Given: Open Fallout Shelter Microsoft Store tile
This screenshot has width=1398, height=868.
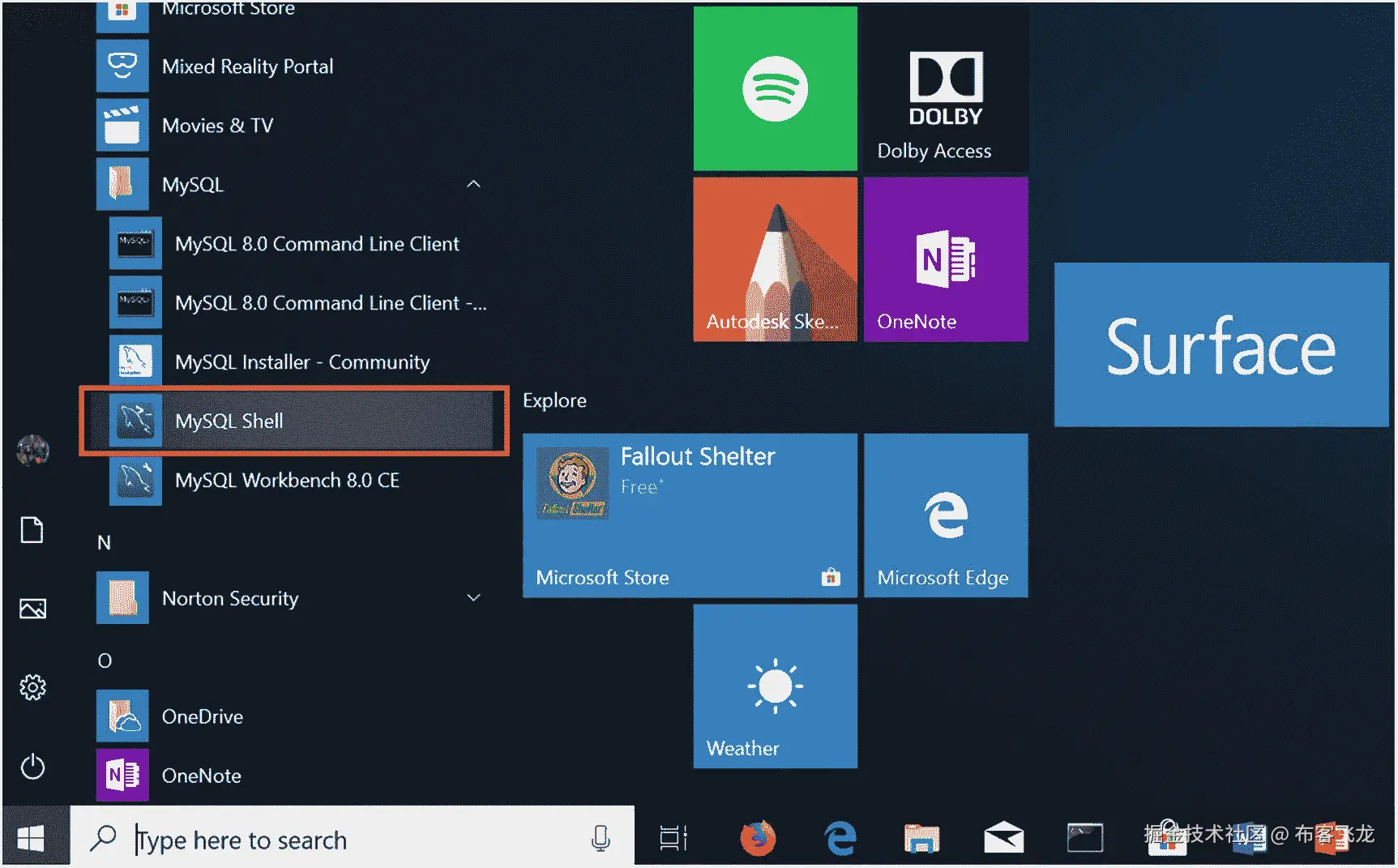Looking at the screenshot, I should click(x=690, y=515).
